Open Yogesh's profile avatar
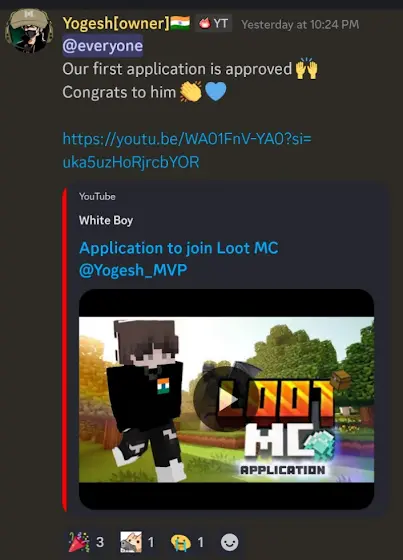 [x=29, y=31]
